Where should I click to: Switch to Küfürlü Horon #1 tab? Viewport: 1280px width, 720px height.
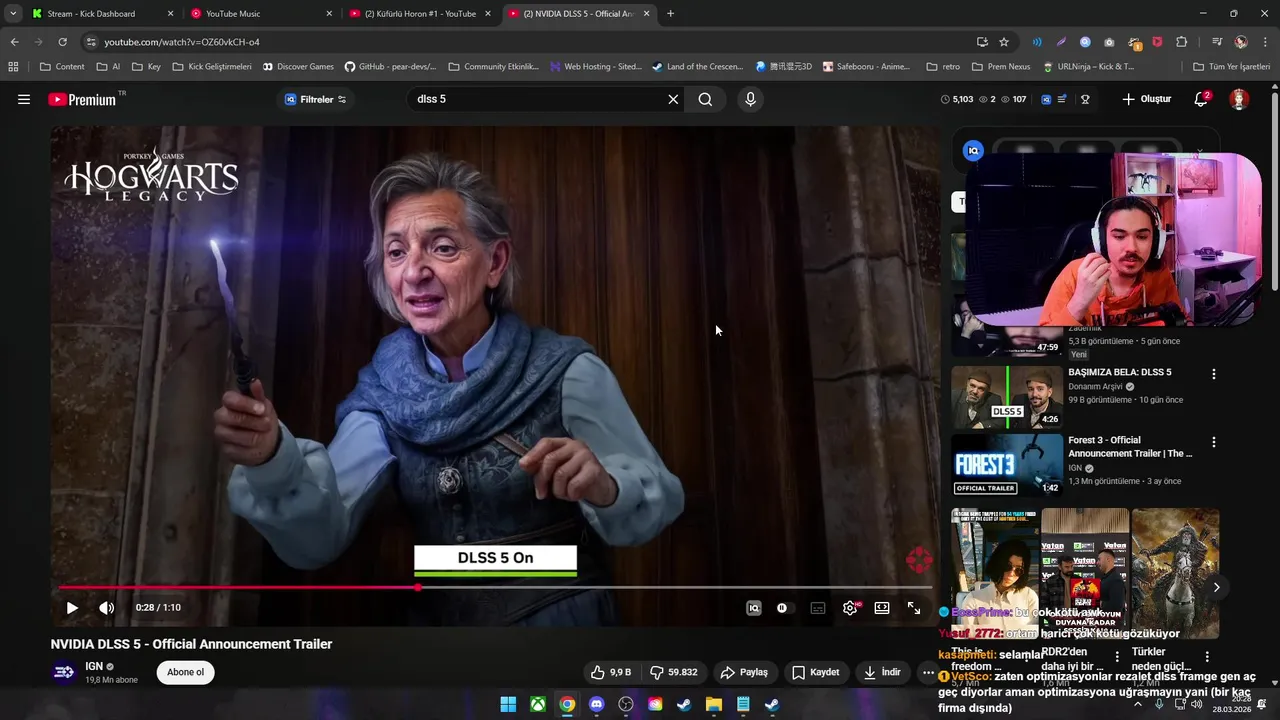tap(420, 14)
